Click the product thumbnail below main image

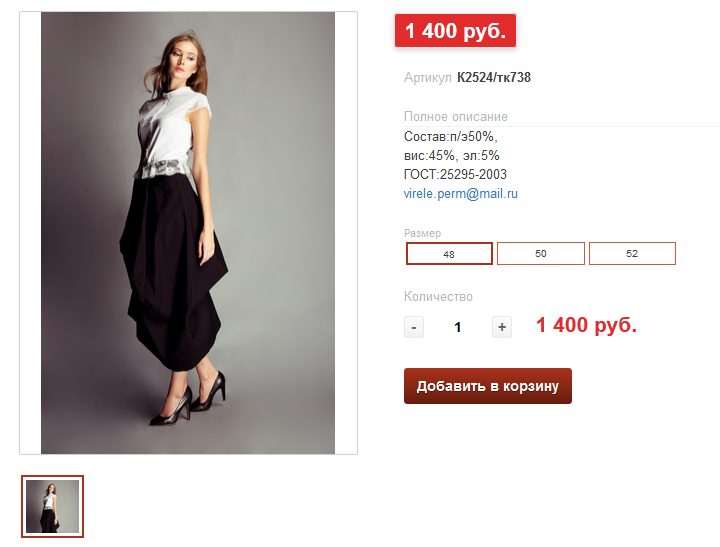pyautogui.click(x=53, y=506)
